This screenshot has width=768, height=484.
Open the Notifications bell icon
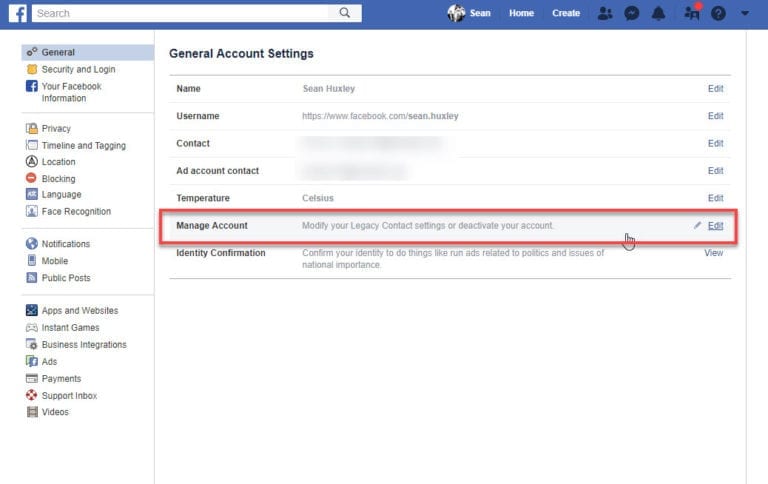point(658,13)
